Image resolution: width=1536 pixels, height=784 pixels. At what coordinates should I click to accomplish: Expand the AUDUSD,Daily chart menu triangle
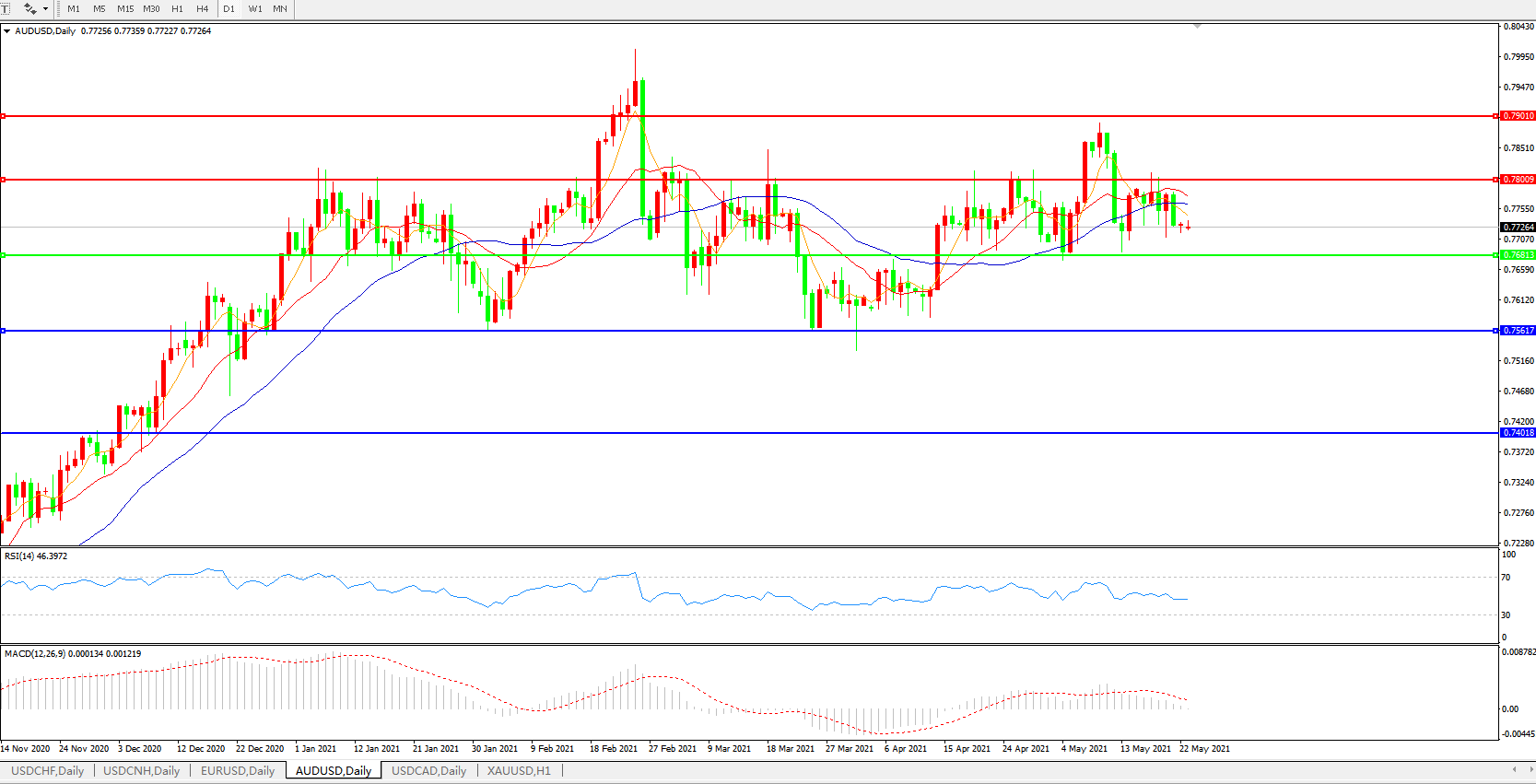pyautogui.click(x=7, y=31)
